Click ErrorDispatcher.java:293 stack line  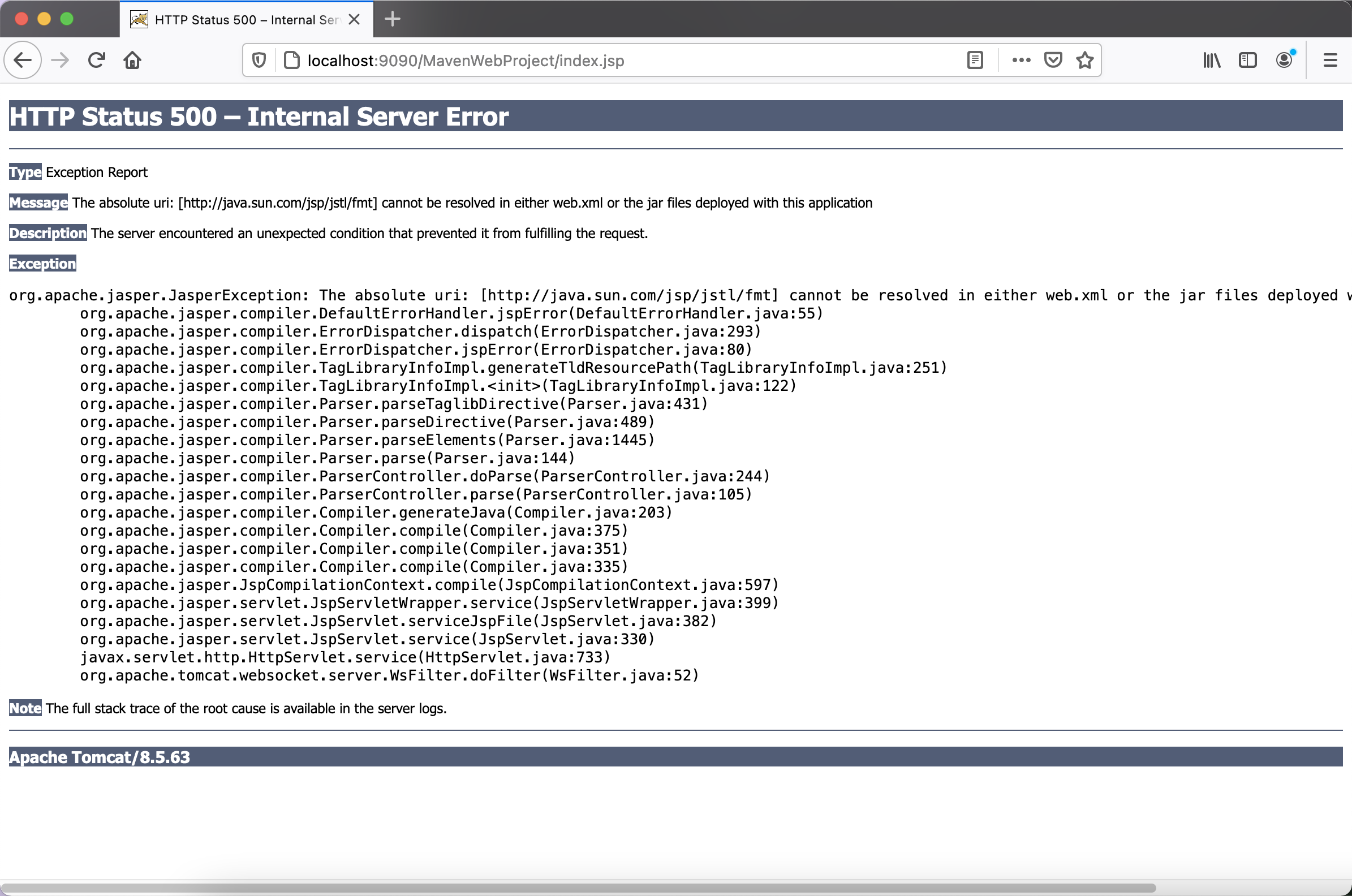tap(420, 331)
